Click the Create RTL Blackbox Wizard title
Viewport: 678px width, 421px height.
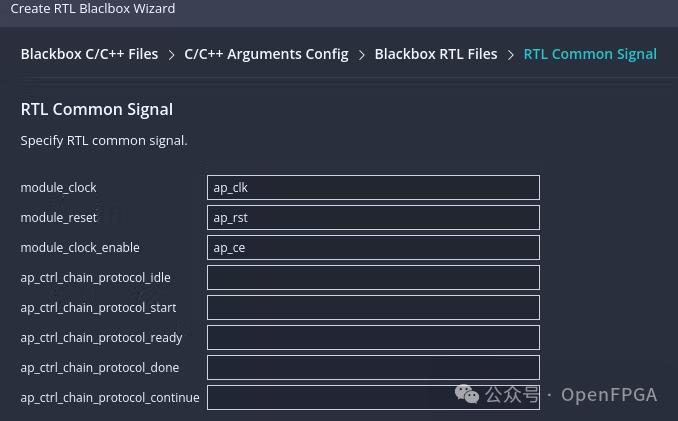(92, 9)
